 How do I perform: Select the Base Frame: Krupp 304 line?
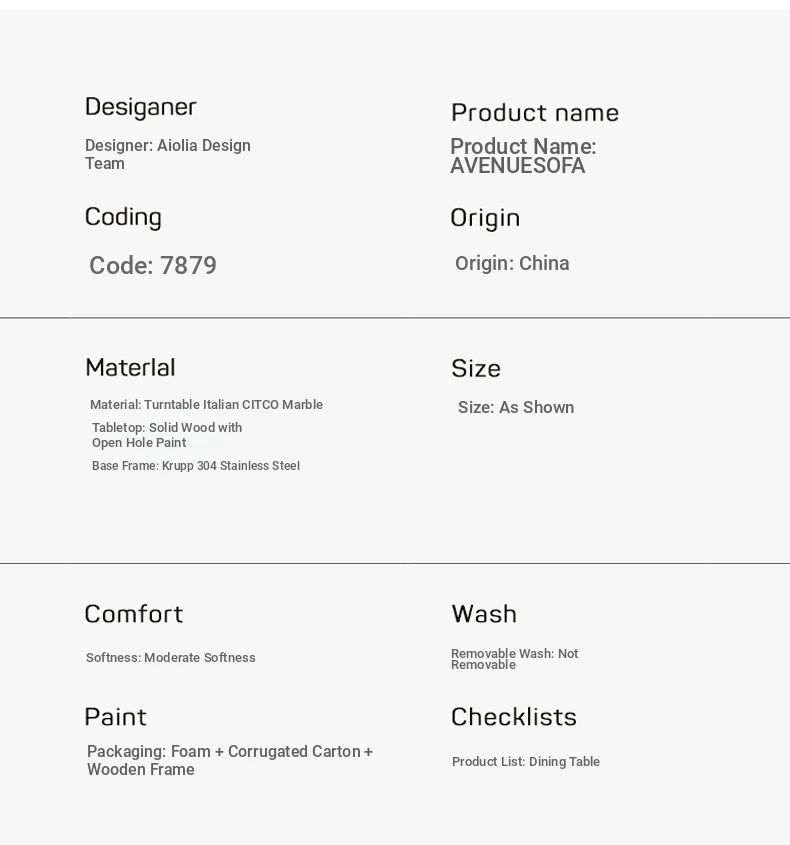[196, 466]
